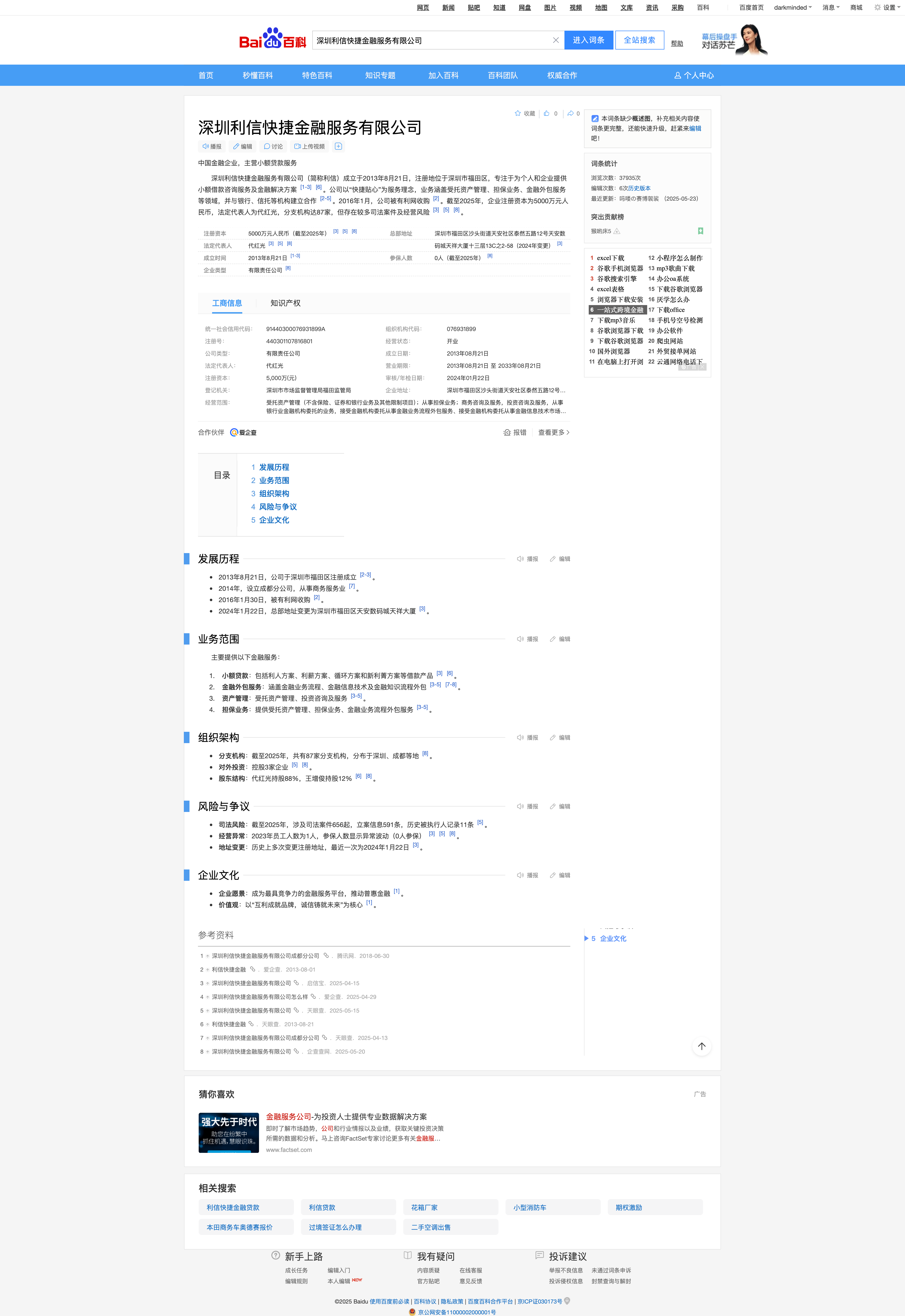The image size is (905, 1316).
Task: Click the Baidu Baike logo
Action: point(272,39)
